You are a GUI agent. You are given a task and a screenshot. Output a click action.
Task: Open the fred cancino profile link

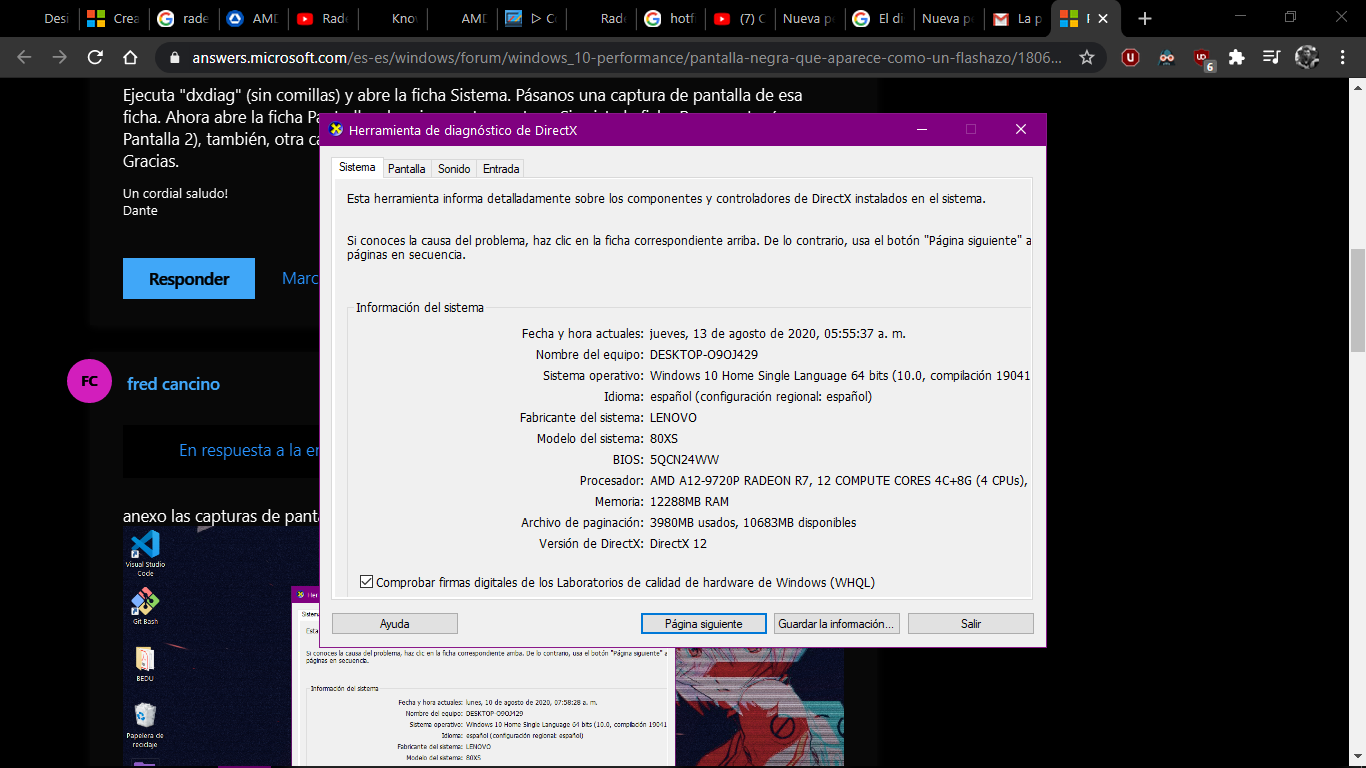point(174,384)
